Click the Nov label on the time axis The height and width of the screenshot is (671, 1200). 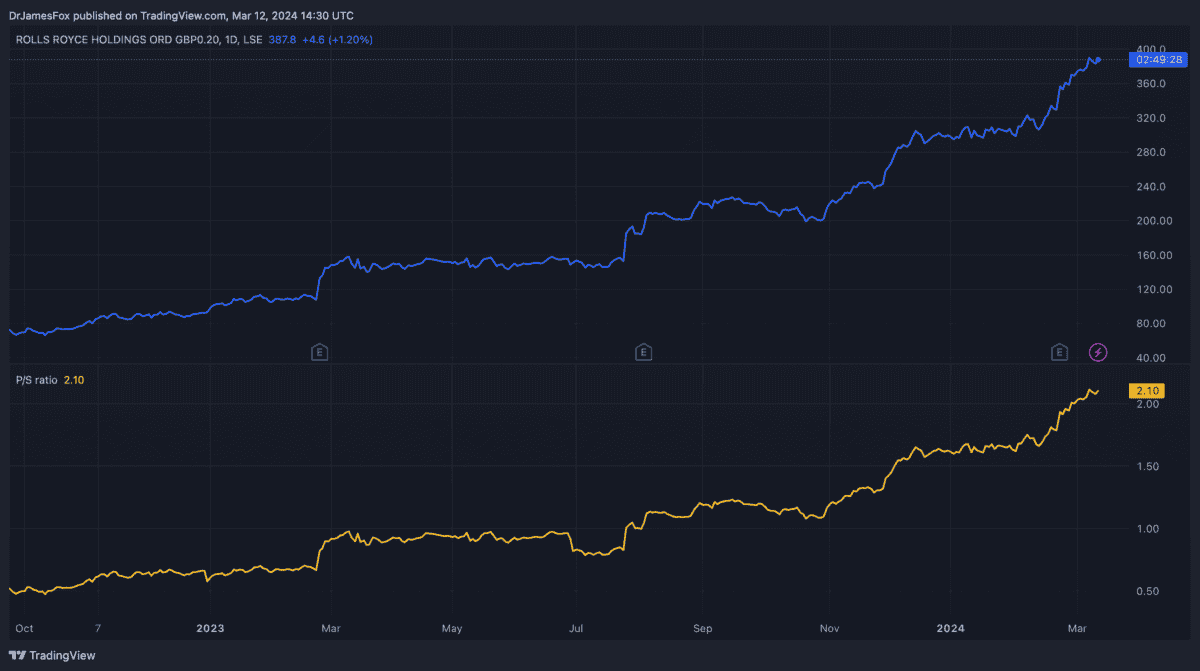point(829,629)
